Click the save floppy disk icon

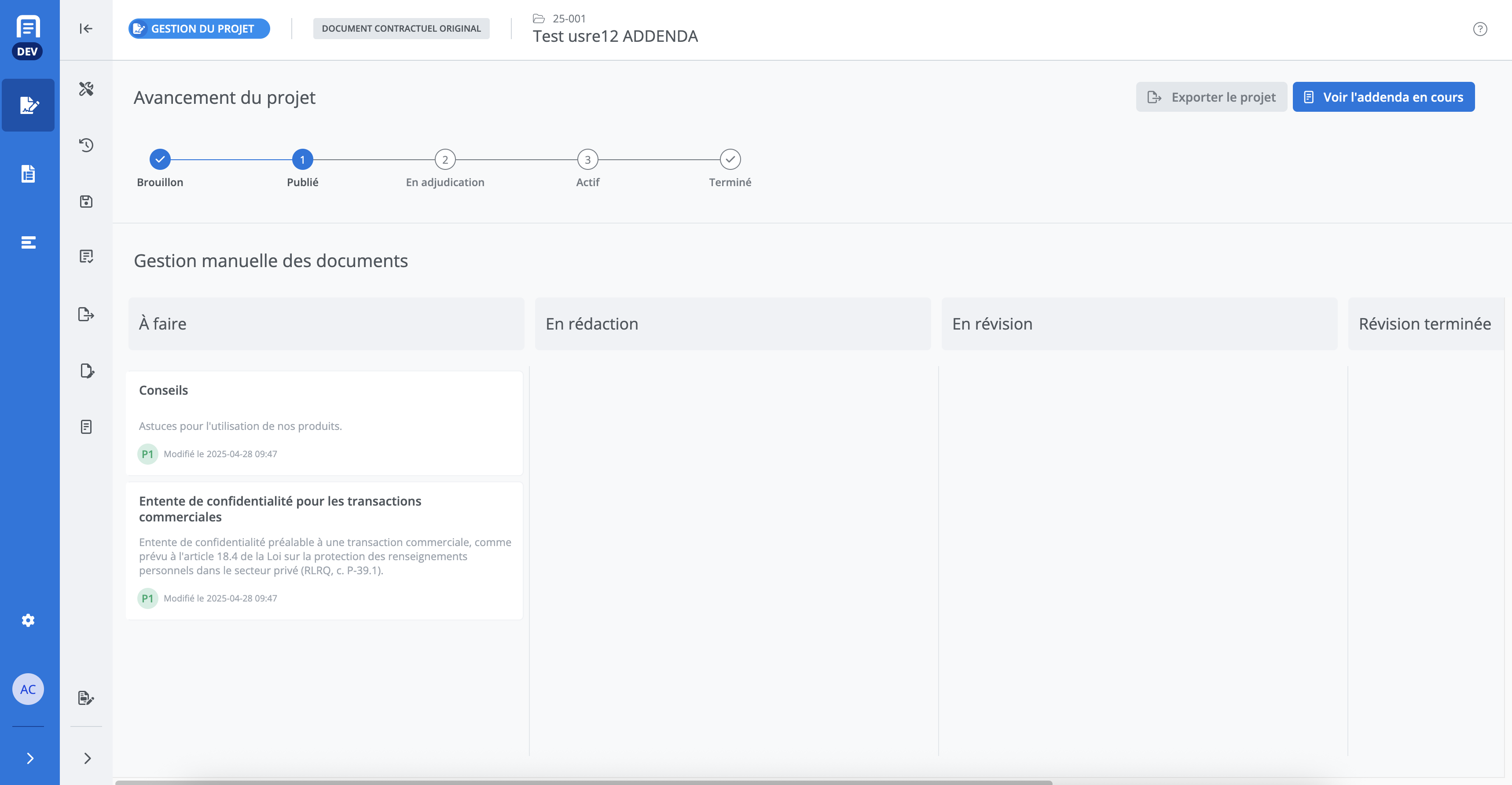(86, 202)
